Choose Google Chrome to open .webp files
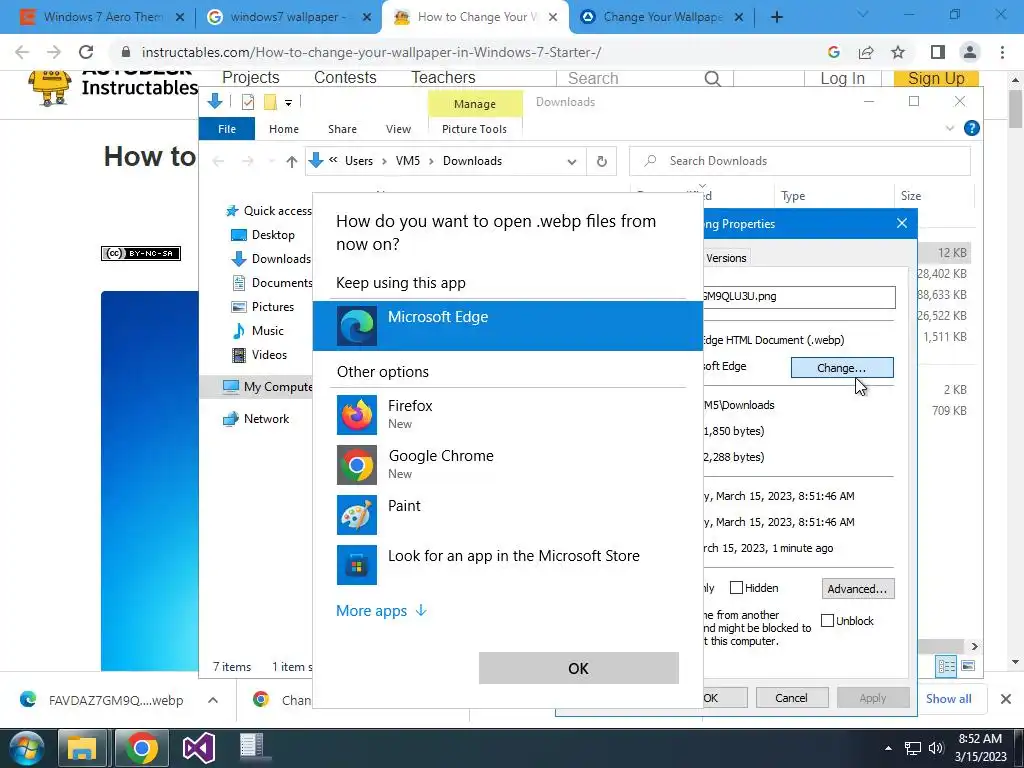 tap(507, 464)
